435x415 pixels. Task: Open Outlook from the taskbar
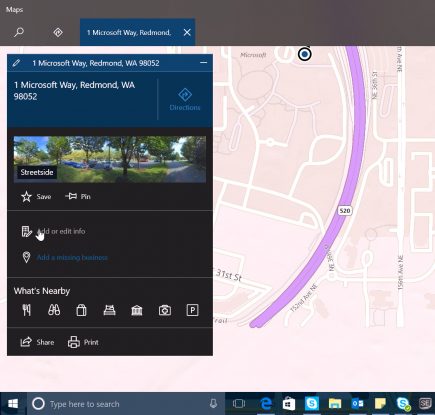(x=357, y=404)
